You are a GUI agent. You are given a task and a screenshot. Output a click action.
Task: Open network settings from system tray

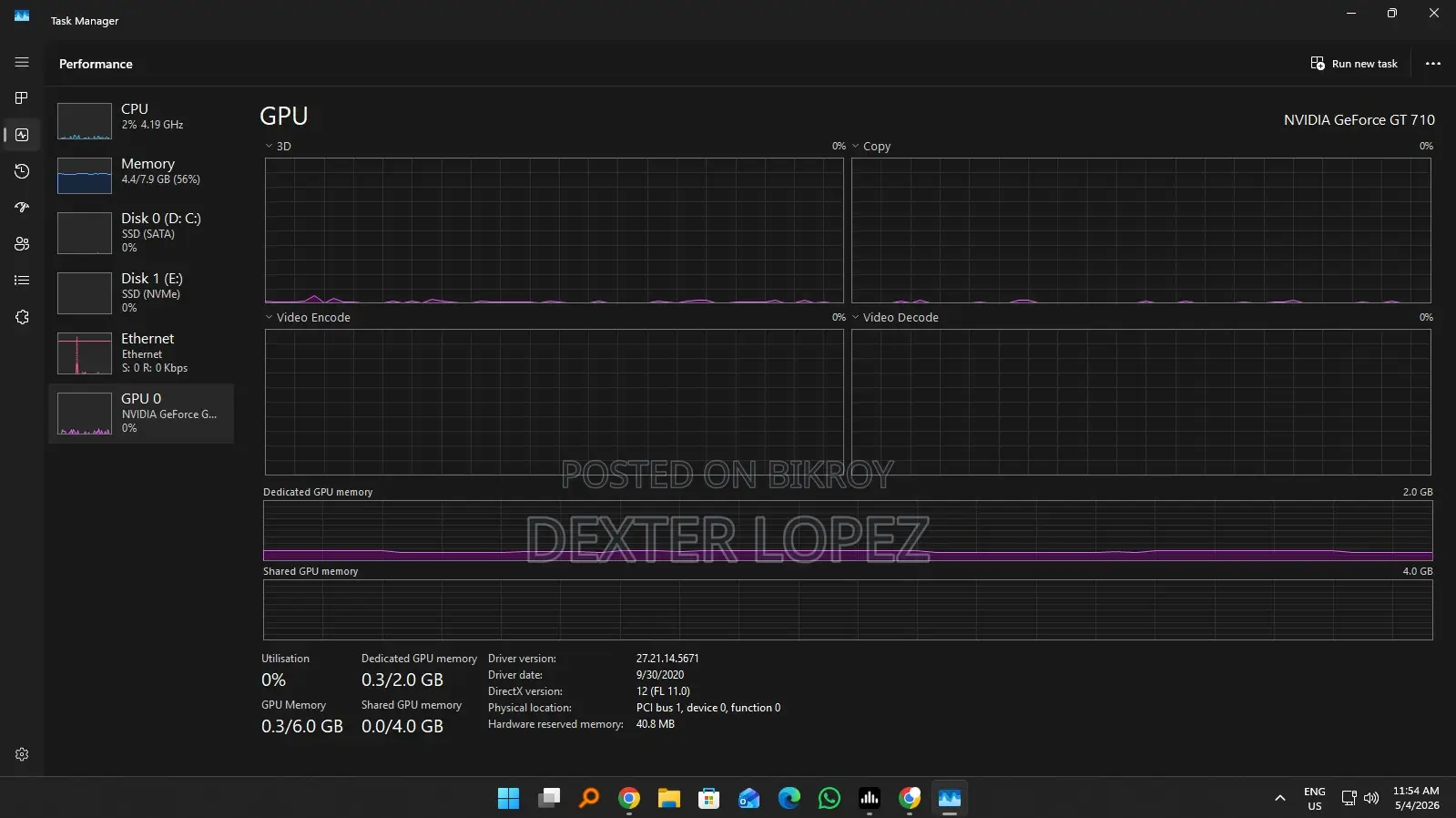tap(1349, 799)
